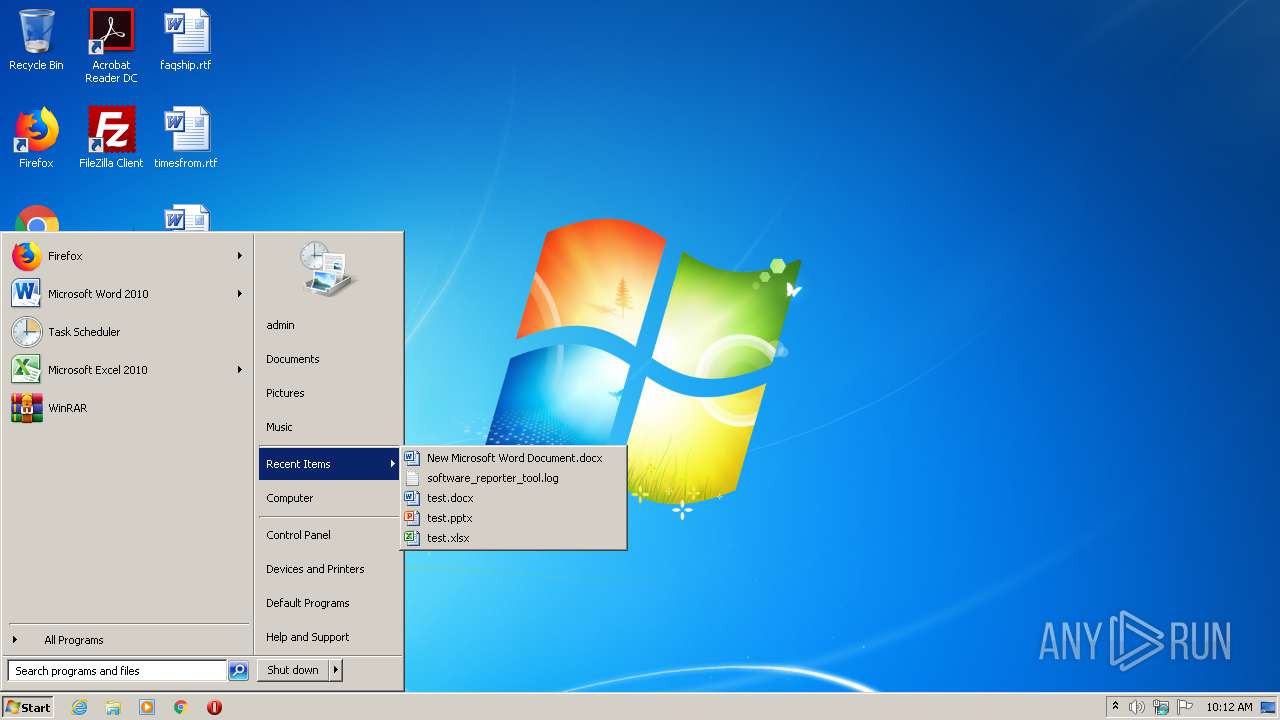This screenshot has width=1280, height=720.
Task: Select the FileZilla Client desktop shortcut
Action: (x=111, y=138)
